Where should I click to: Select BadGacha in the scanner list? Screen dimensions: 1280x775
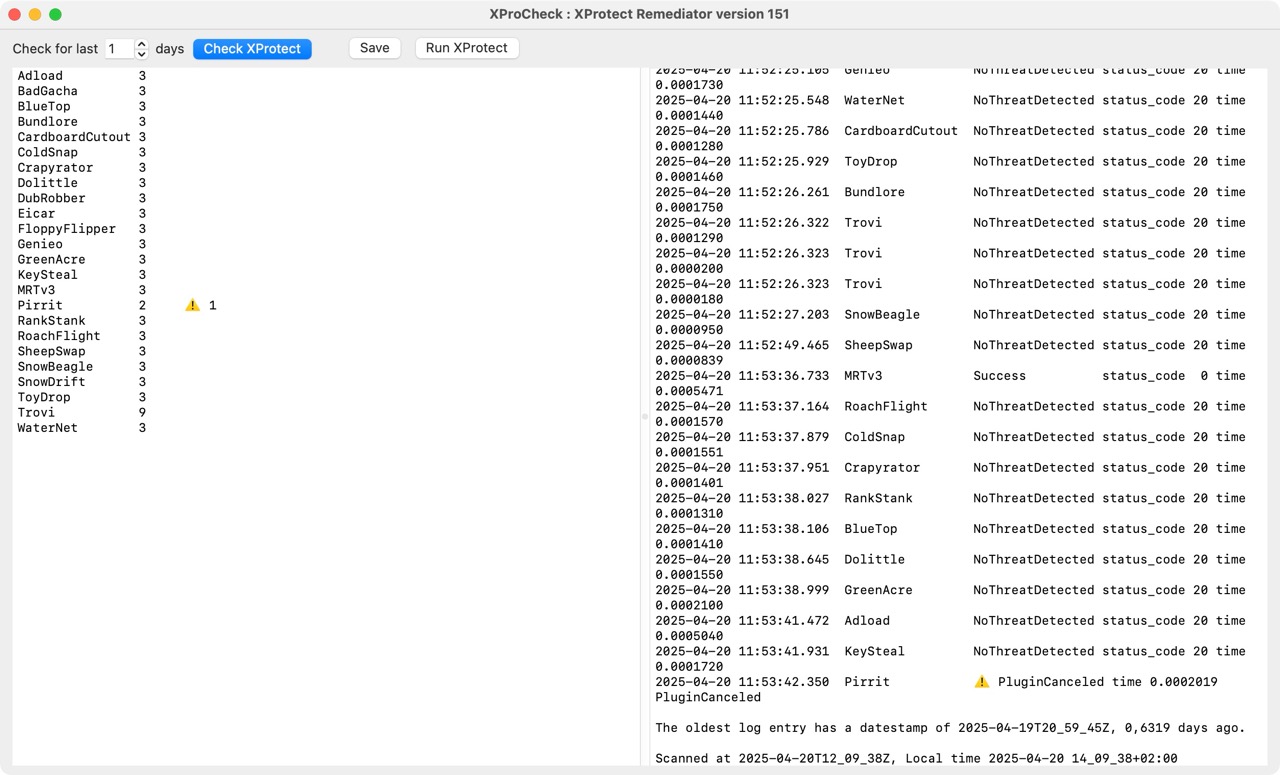47,91
